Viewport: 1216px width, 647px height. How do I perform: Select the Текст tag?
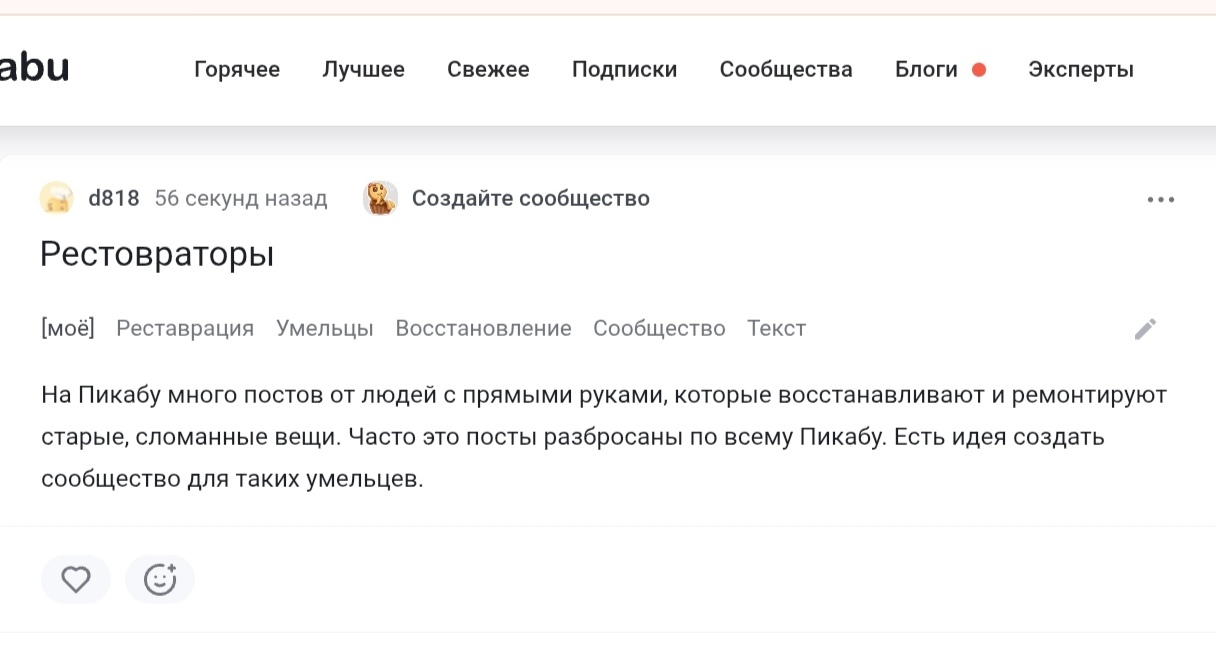pos(776,328)
